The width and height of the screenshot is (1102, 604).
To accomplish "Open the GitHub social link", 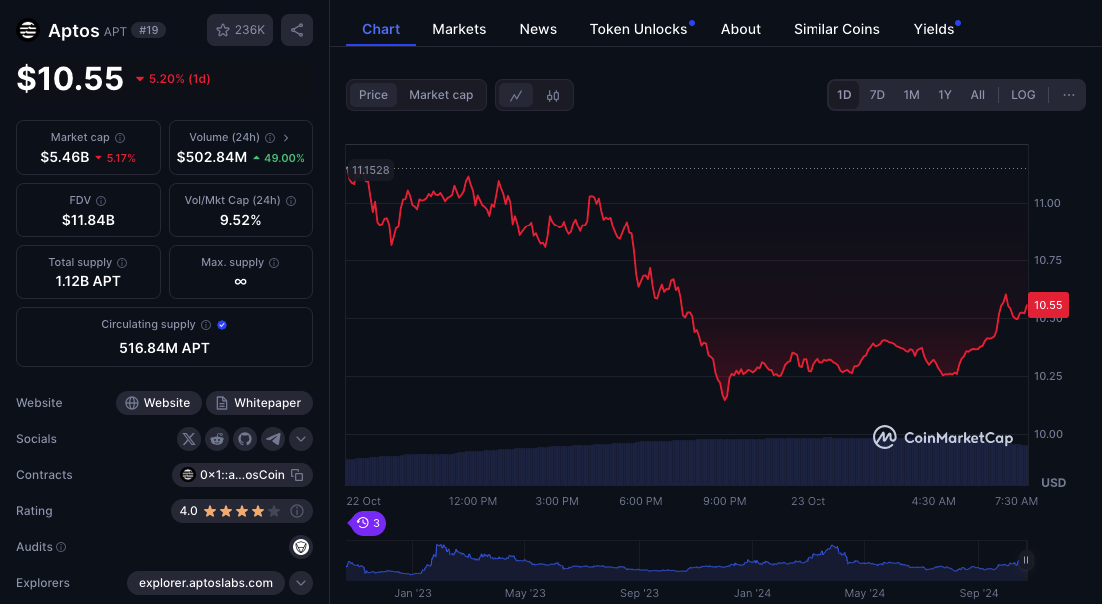I will [245, 439].
